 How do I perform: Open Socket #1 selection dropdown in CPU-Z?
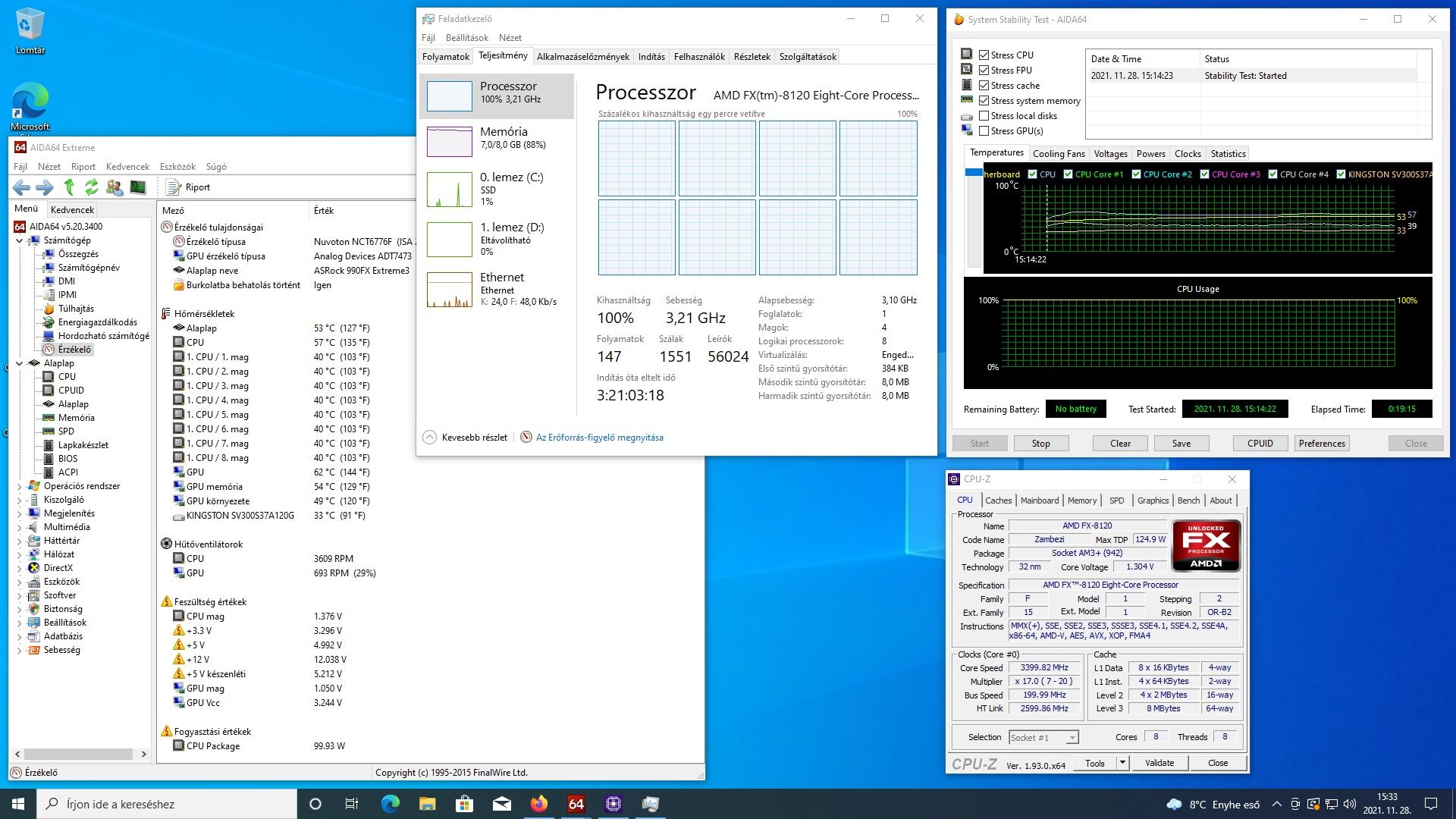(x=1043, y=737)
